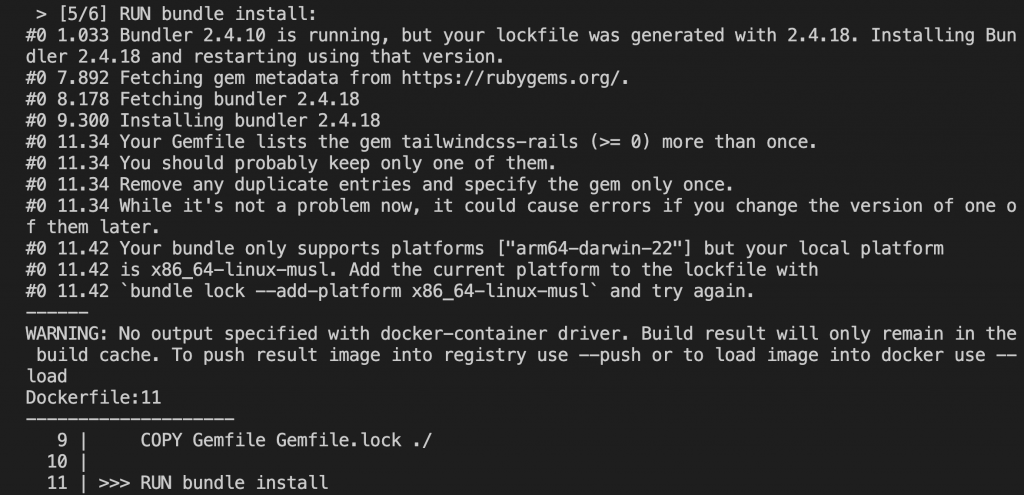
Task: Click the 'RUN bundle install' line 11 text
Action: 234,483
